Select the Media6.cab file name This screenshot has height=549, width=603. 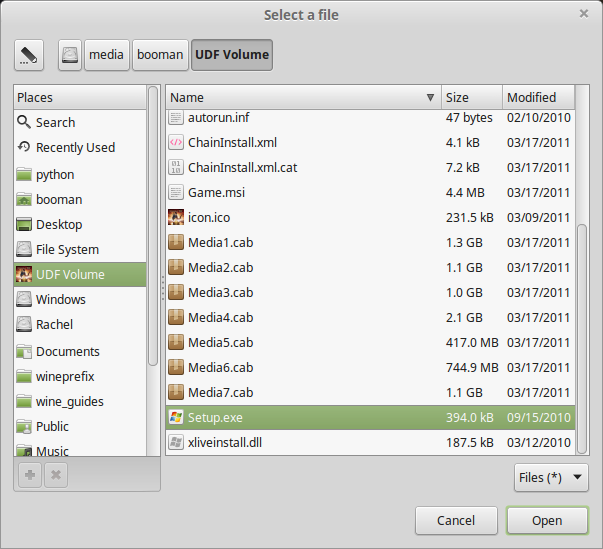pyautogui.click(x=220, y=368)
